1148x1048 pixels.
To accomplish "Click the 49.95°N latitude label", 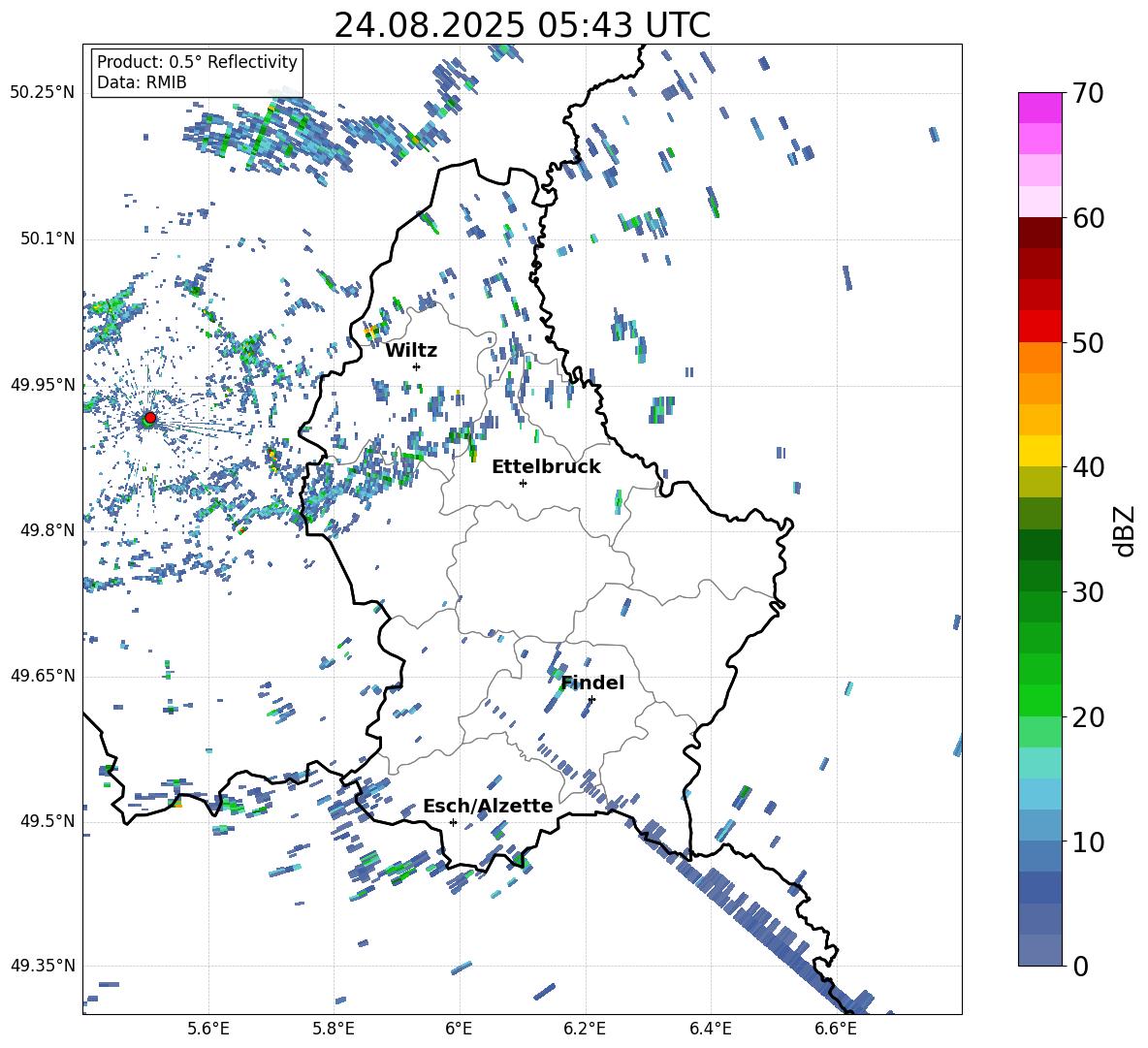I will pyautogui.click(x=42, y=385).
